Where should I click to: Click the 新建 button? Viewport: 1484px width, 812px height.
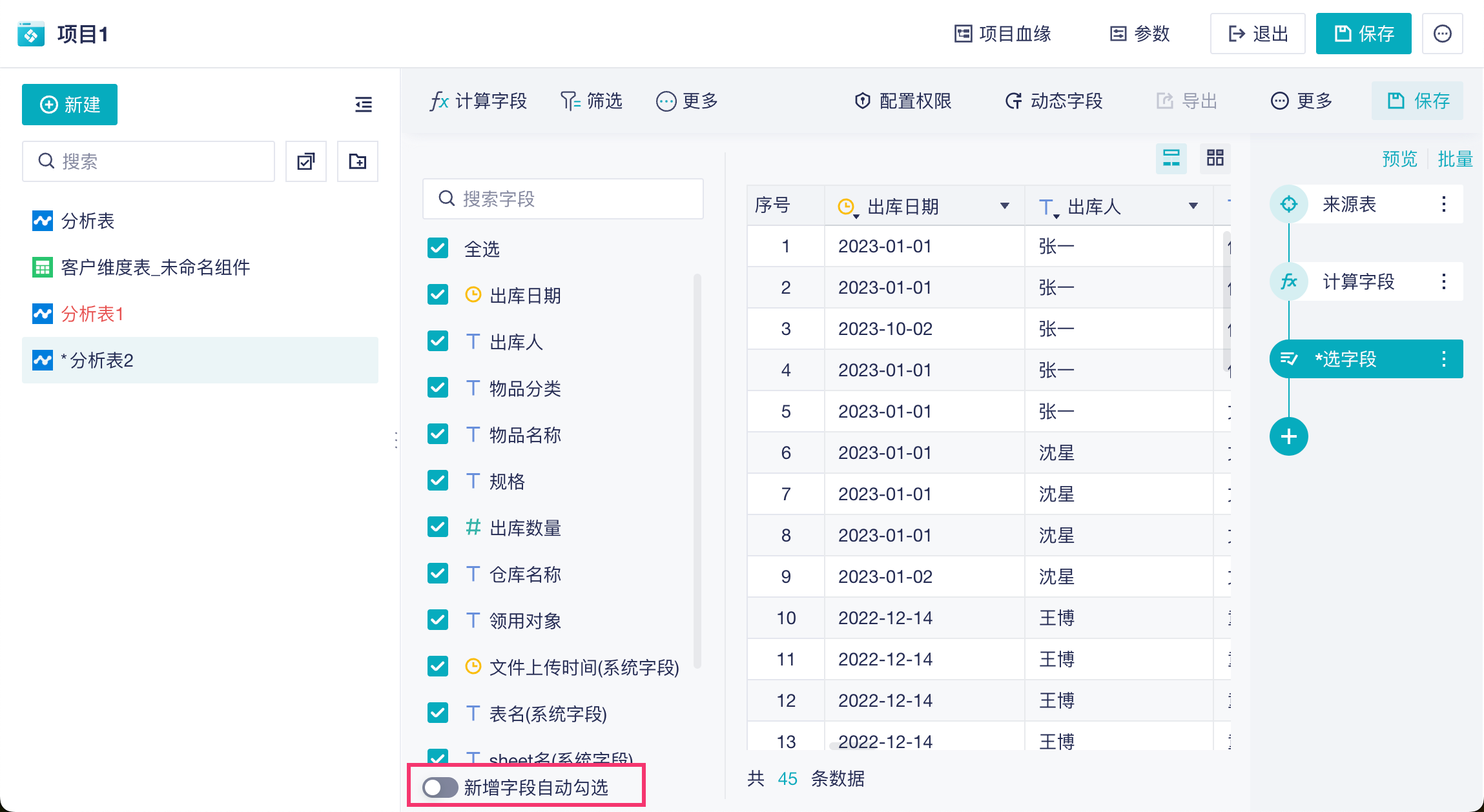70,105
